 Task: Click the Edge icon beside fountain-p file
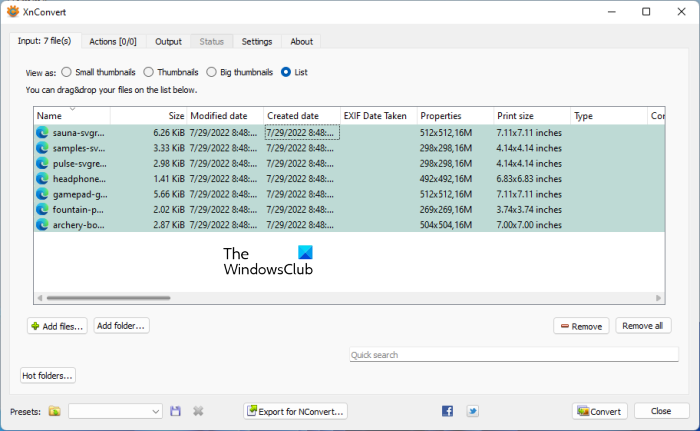tap(42, 209)
